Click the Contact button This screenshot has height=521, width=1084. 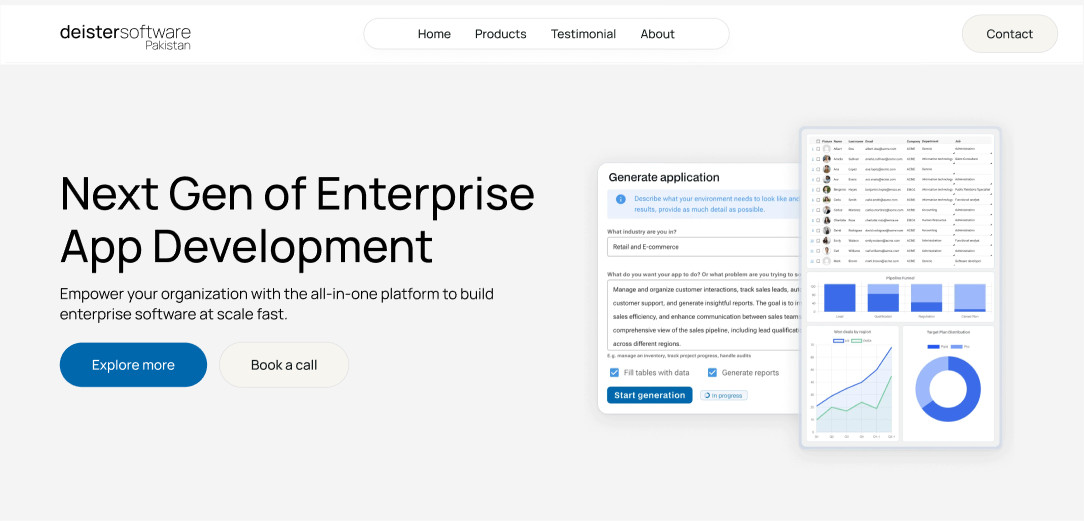click(x=1009, y=34)
